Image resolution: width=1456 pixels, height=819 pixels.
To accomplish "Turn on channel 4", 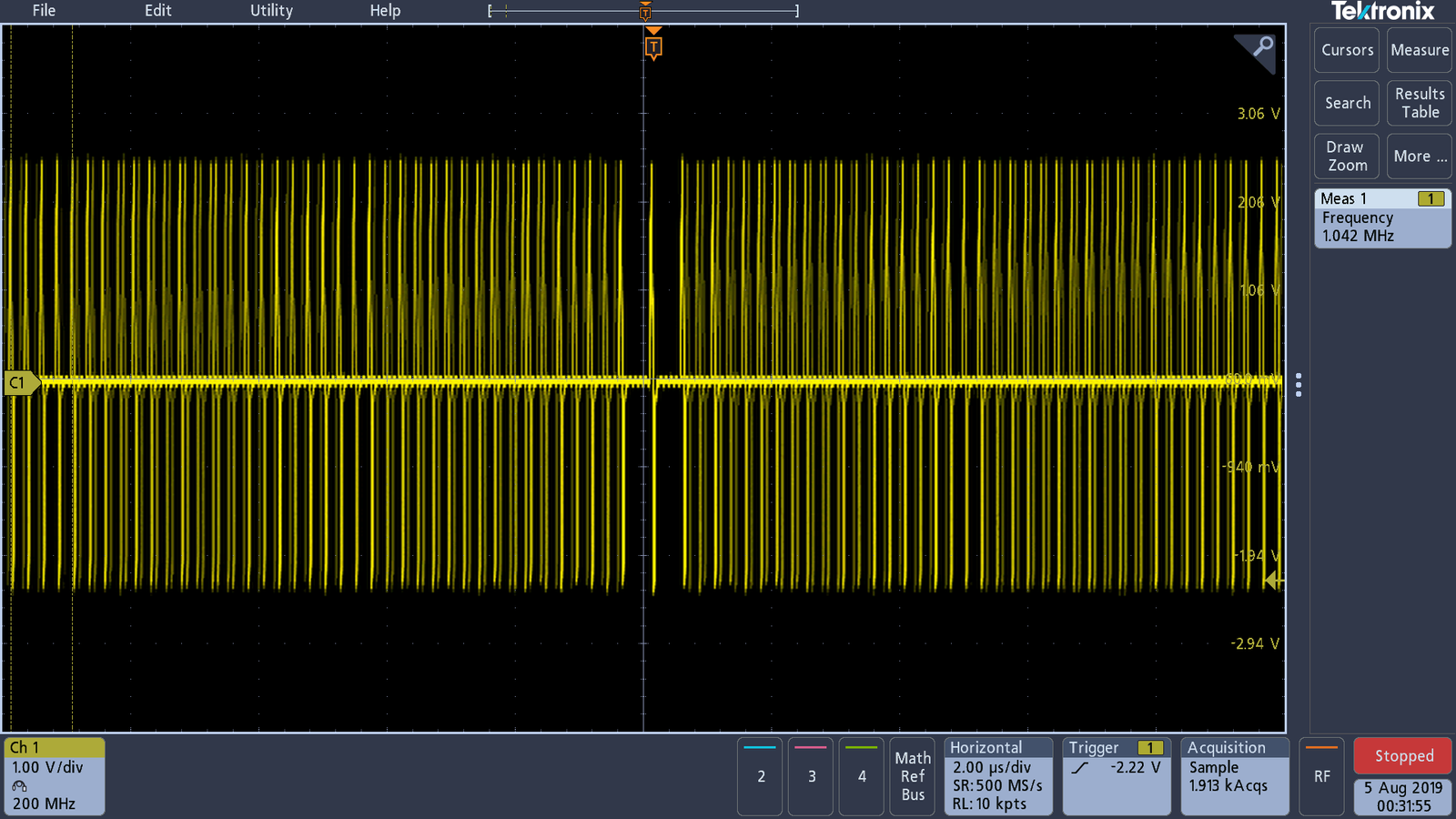I will tap(862, 775).
